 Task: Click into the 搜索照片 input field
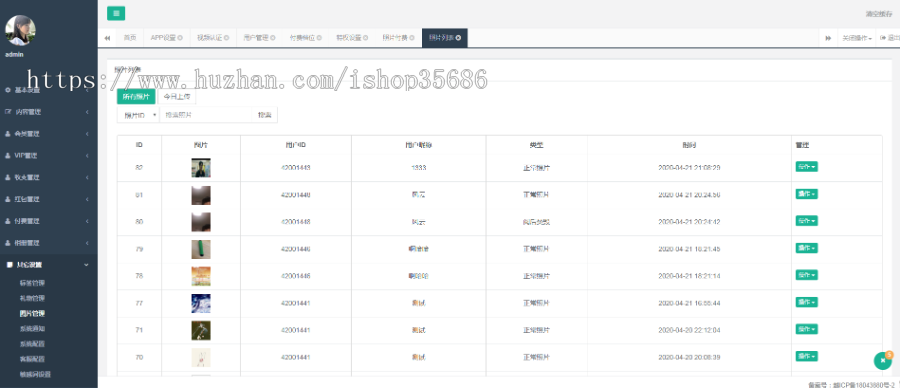(205, 115)
